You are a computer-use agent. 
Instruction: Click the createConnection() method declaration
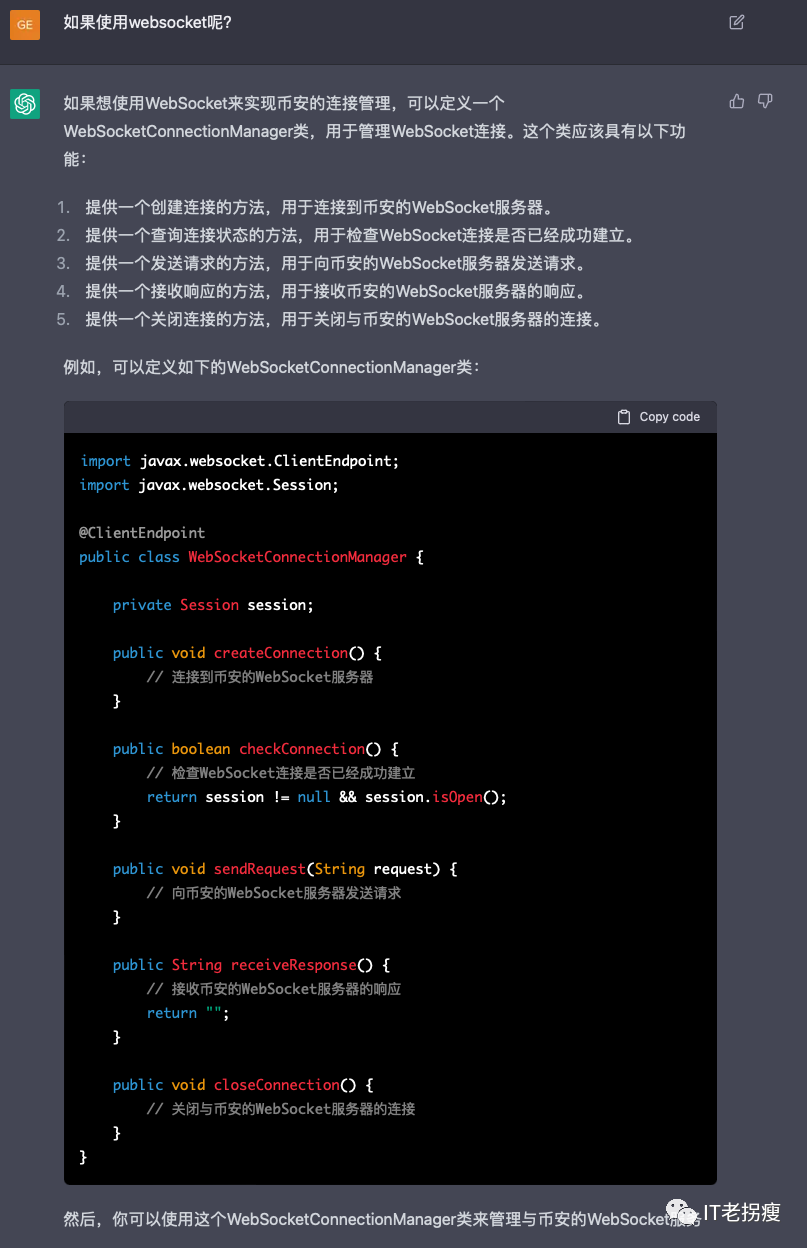pos(247,653)
